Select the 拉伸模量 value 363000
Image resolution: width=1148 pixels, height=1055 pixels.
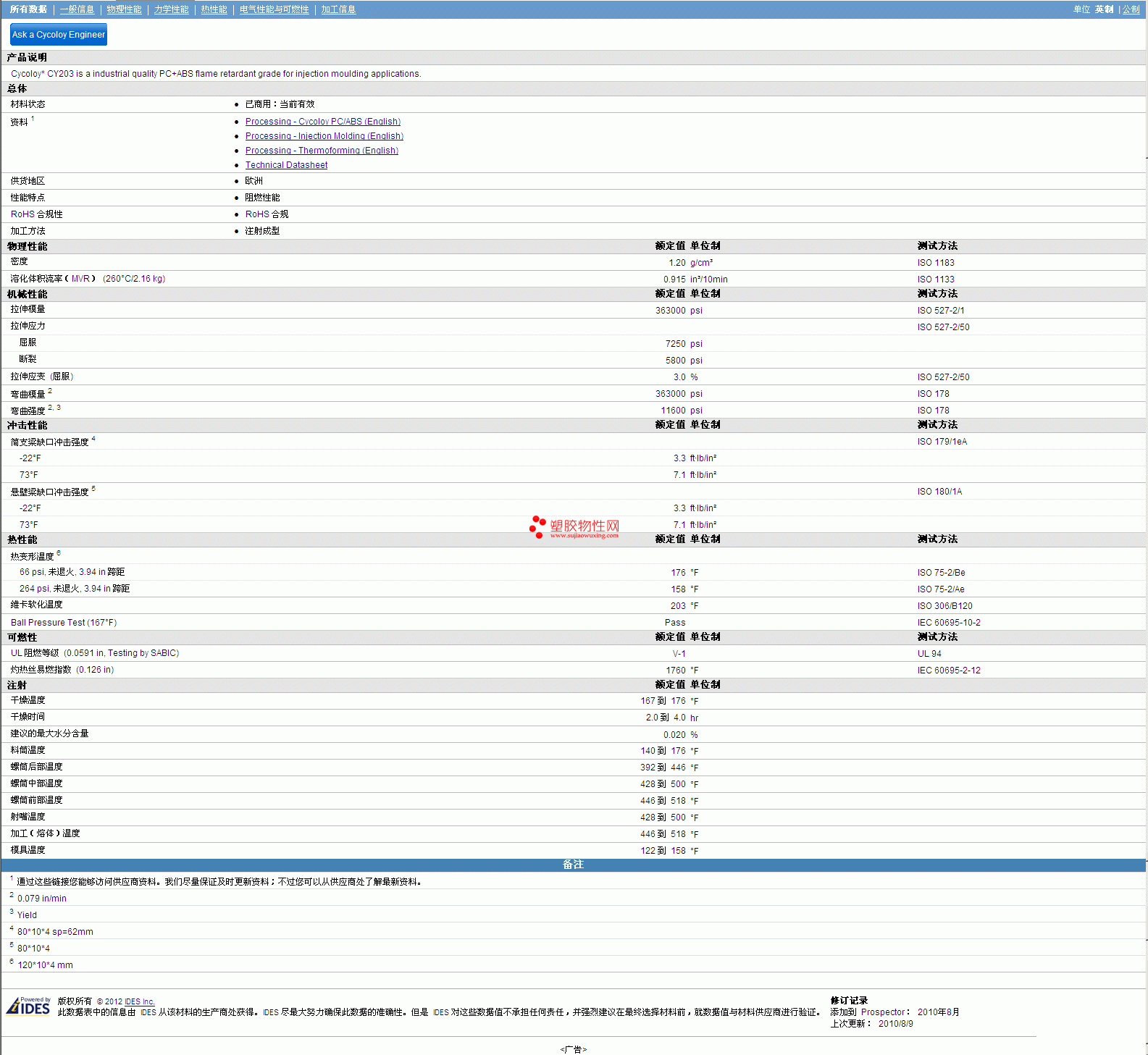click(x=670, y=311)
